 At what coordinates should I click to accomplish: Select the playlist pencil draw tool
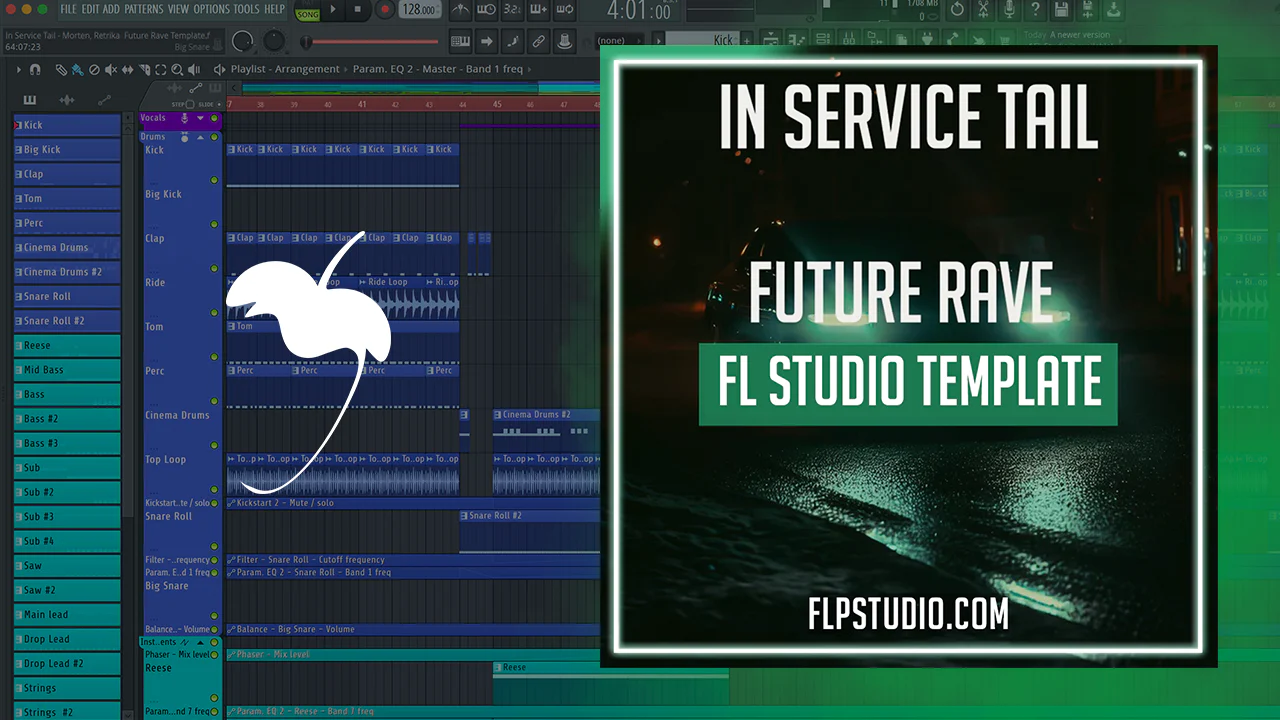click(61, 70)
